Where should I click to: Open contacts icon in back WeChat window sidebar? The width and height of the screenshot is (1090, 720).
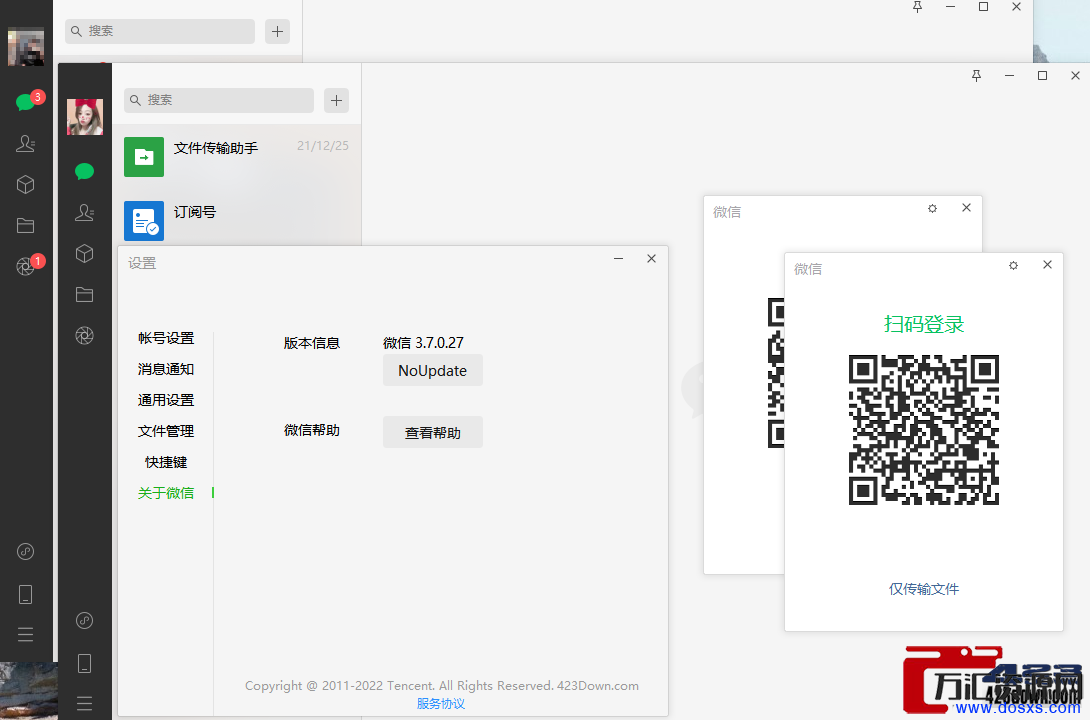click(26, 143)
